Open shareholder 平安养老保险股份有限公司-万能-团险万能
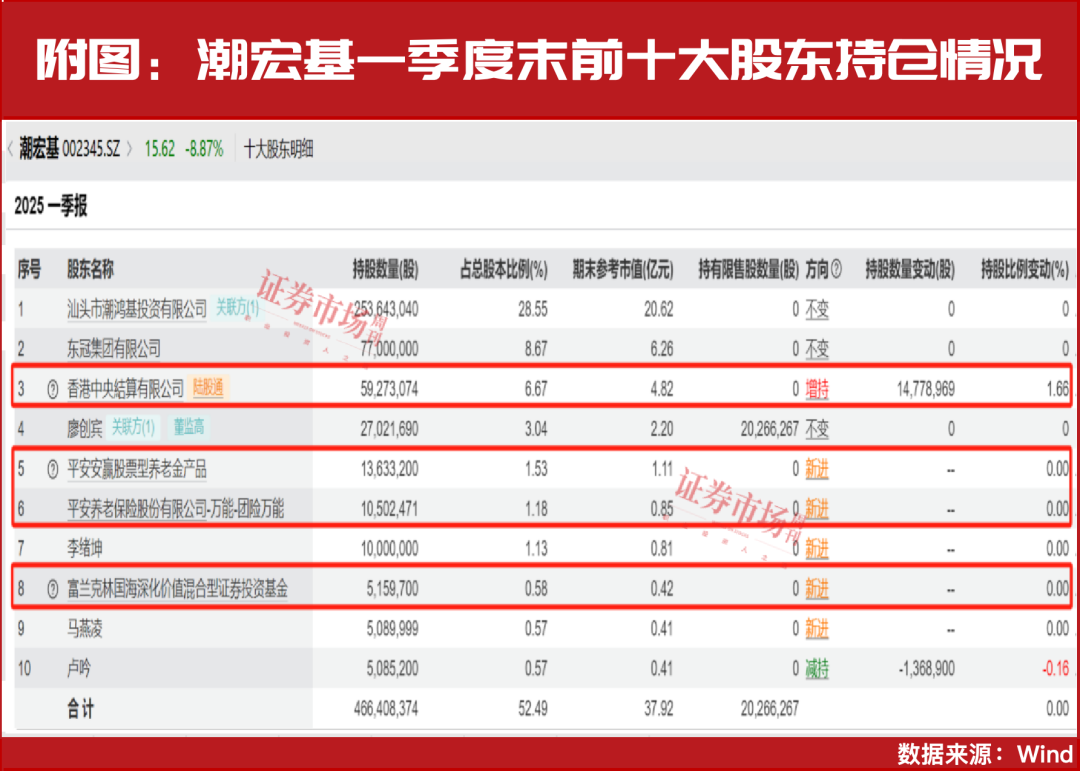Image resolution: width=1080 pixels, height=771 pixels. click(x=176, y=509)
